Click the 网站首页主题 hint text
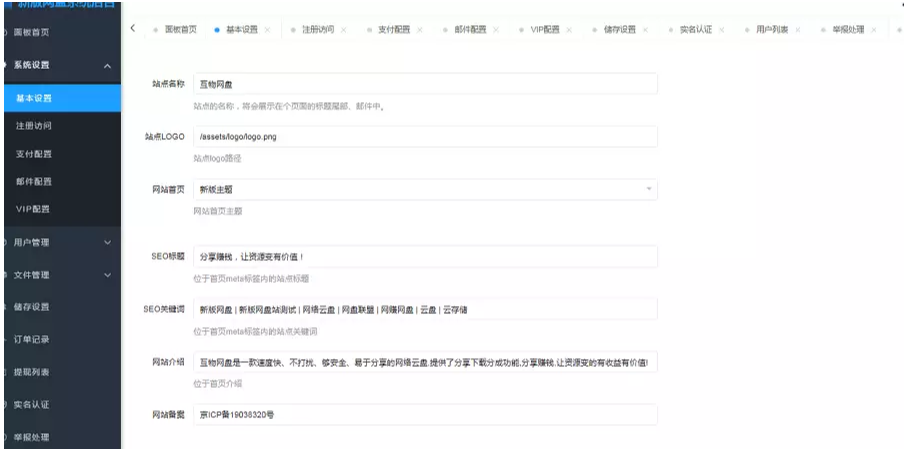 point(218,211)
